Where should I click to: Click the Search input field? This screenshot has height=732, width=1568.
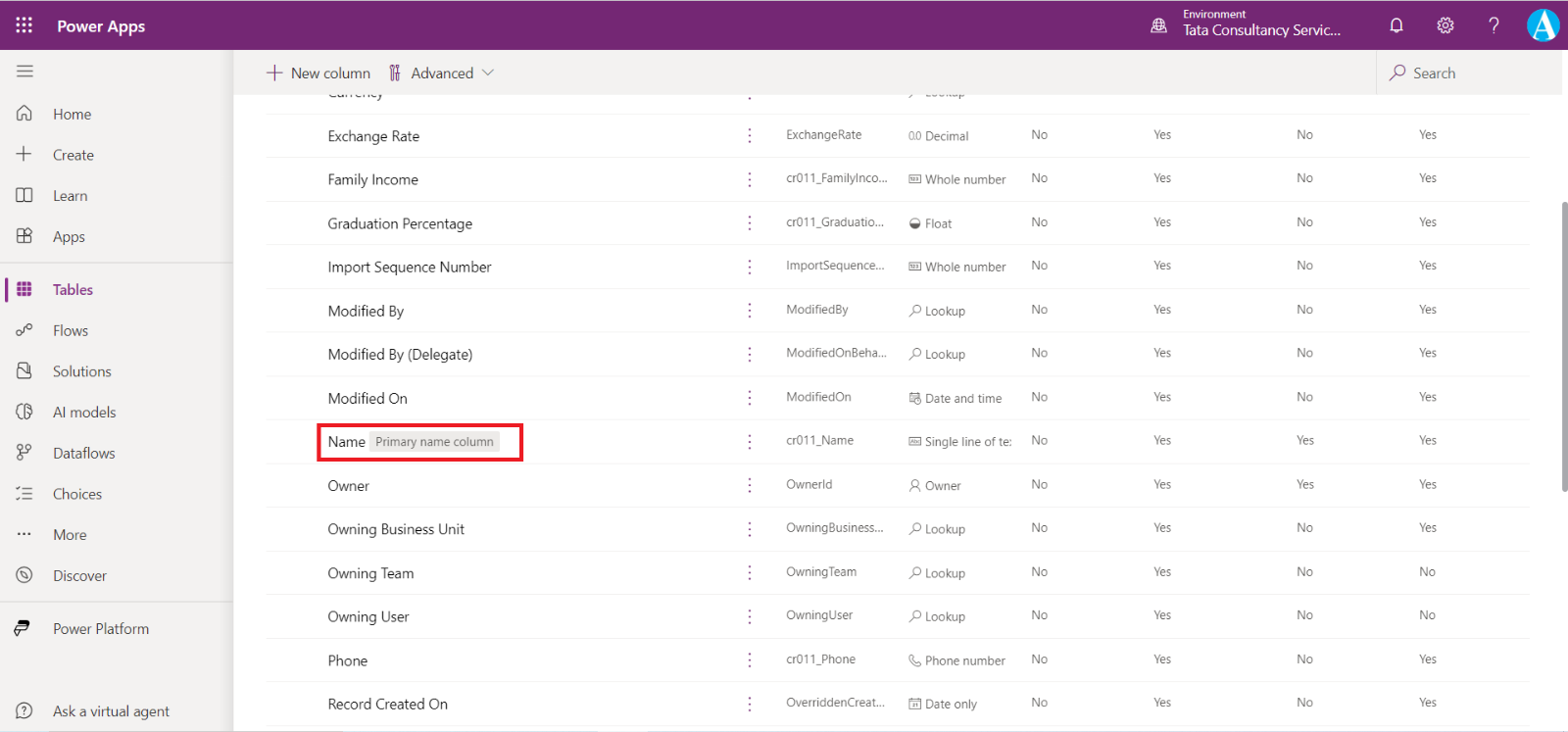(1470, 73)
